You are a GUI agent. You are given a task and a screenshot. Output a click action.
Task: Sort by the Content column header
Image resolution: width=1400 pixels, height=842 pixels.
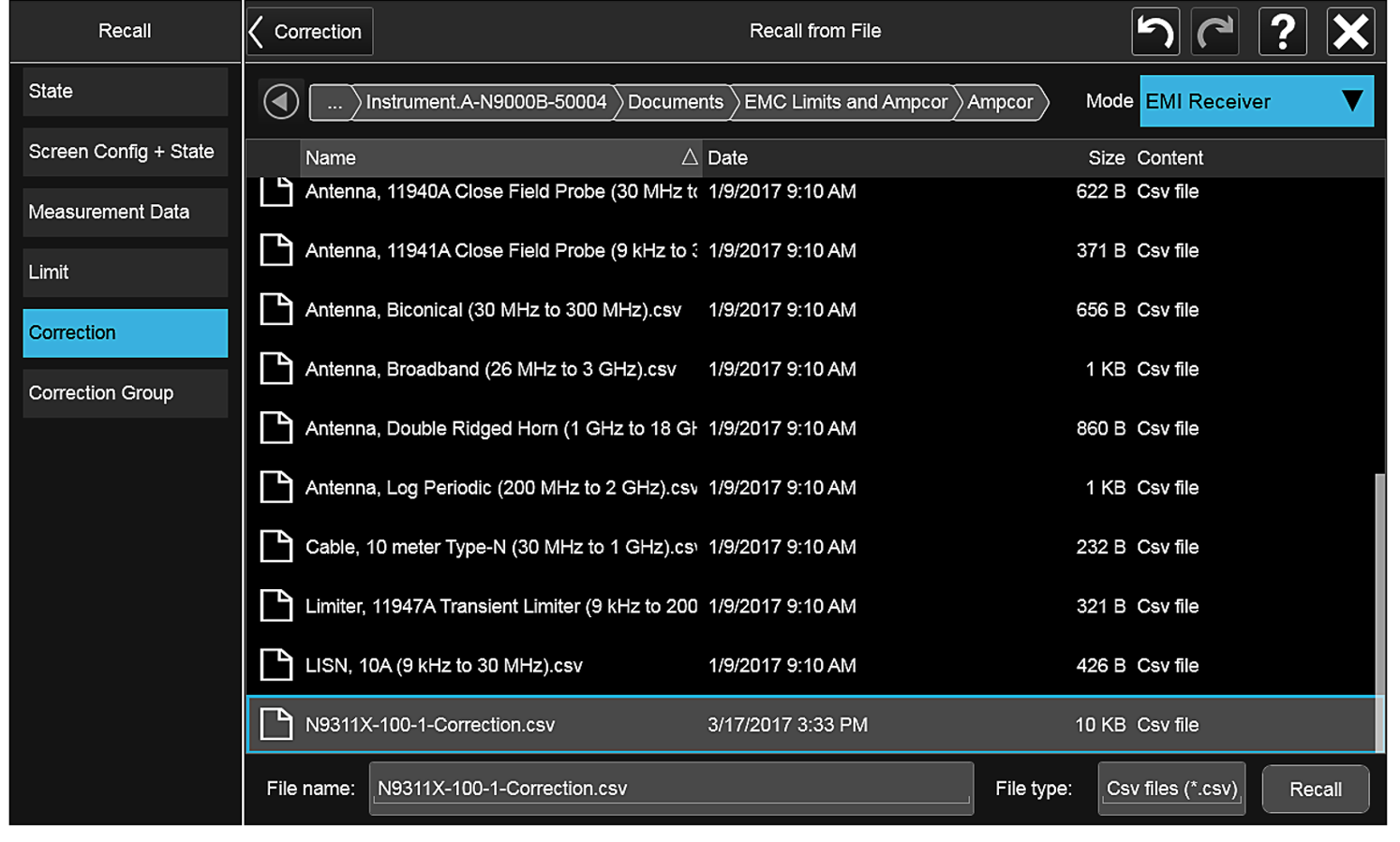[x=1170, y=157]
